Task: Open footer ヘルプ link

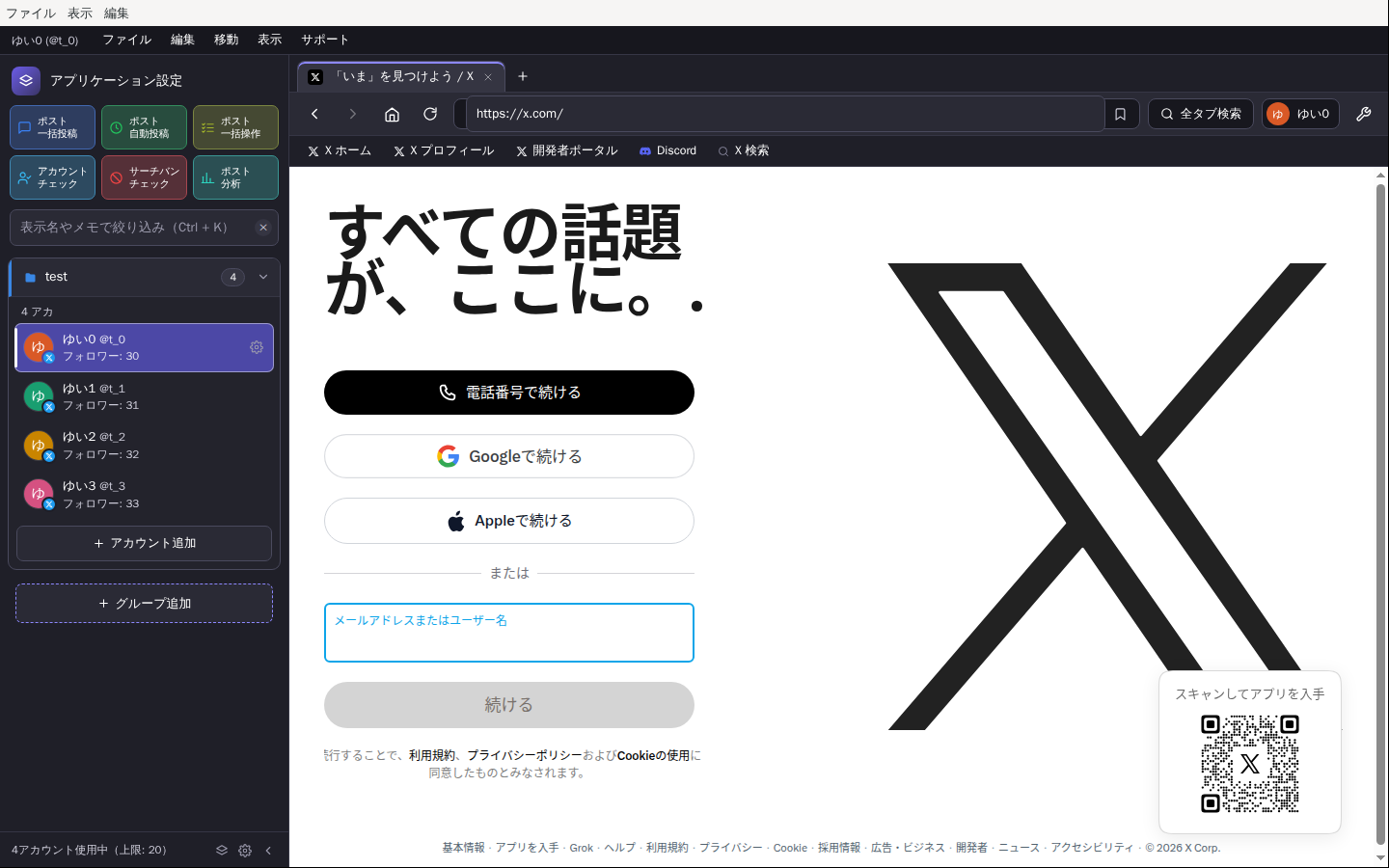Action: (619, 848)
